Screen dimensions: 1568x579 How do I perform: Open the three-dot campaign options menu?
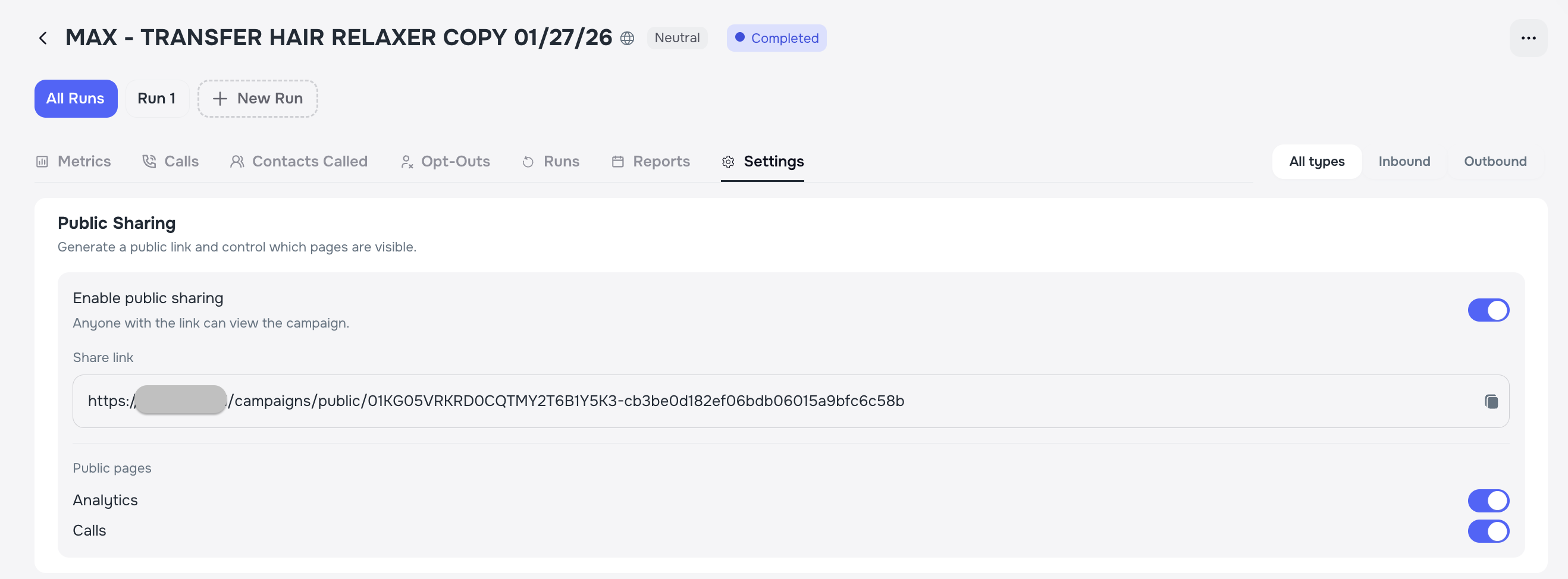pyautogui.click(x=1528, y=37)
